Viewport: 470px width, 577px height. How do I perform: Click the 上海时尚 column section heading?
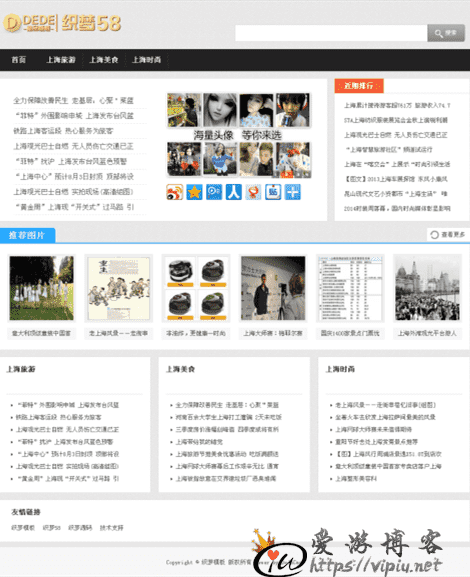(340, 369)
